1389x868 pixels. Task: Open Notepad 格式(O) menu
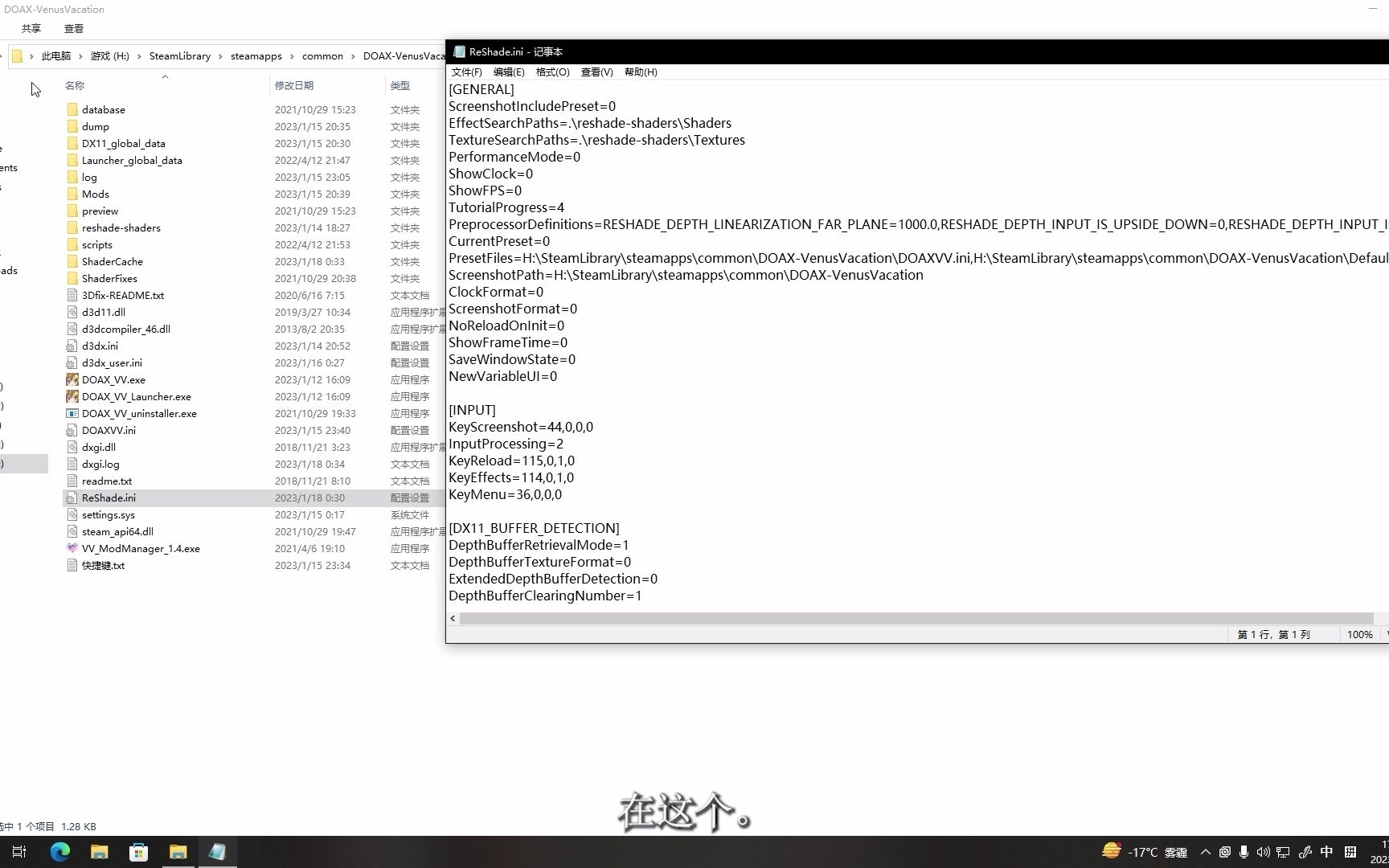552,72
